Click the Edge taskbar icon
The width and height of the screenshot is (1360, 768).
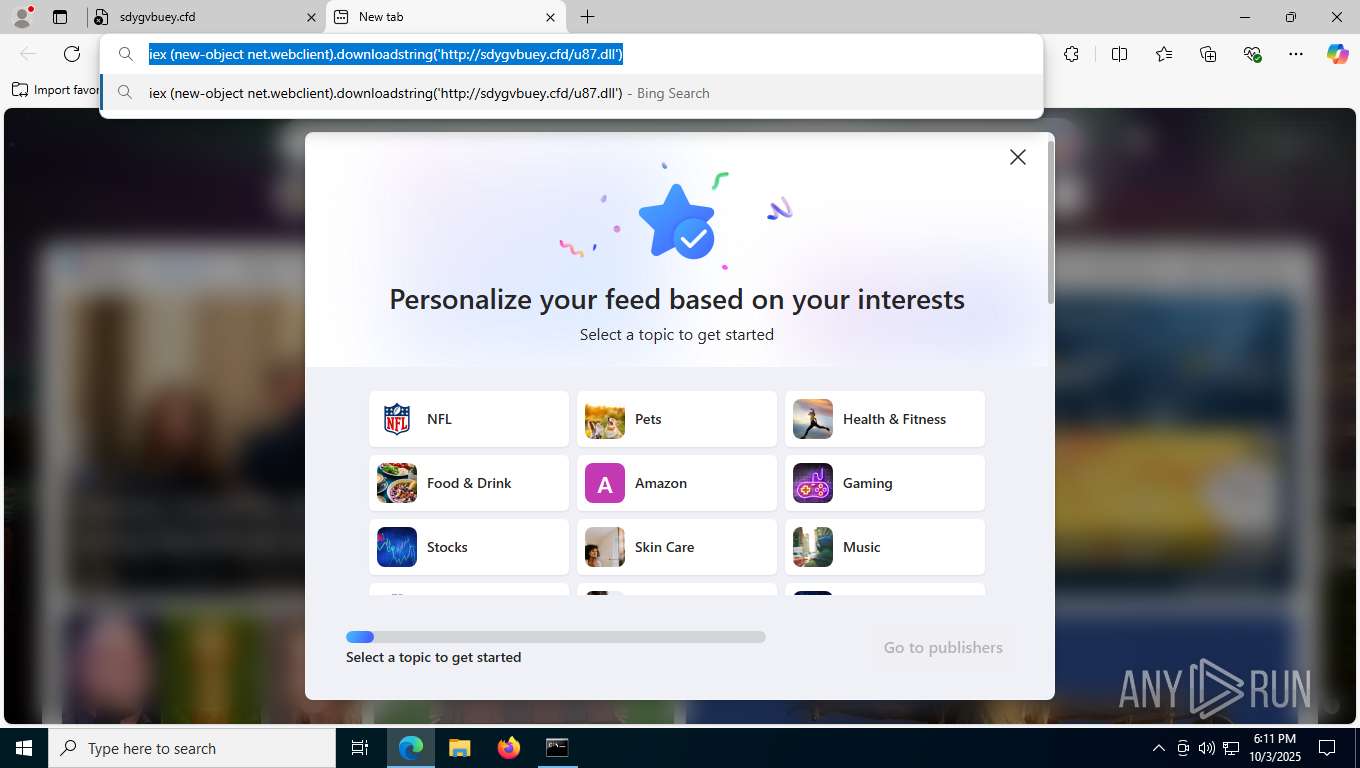click(411, 748)
